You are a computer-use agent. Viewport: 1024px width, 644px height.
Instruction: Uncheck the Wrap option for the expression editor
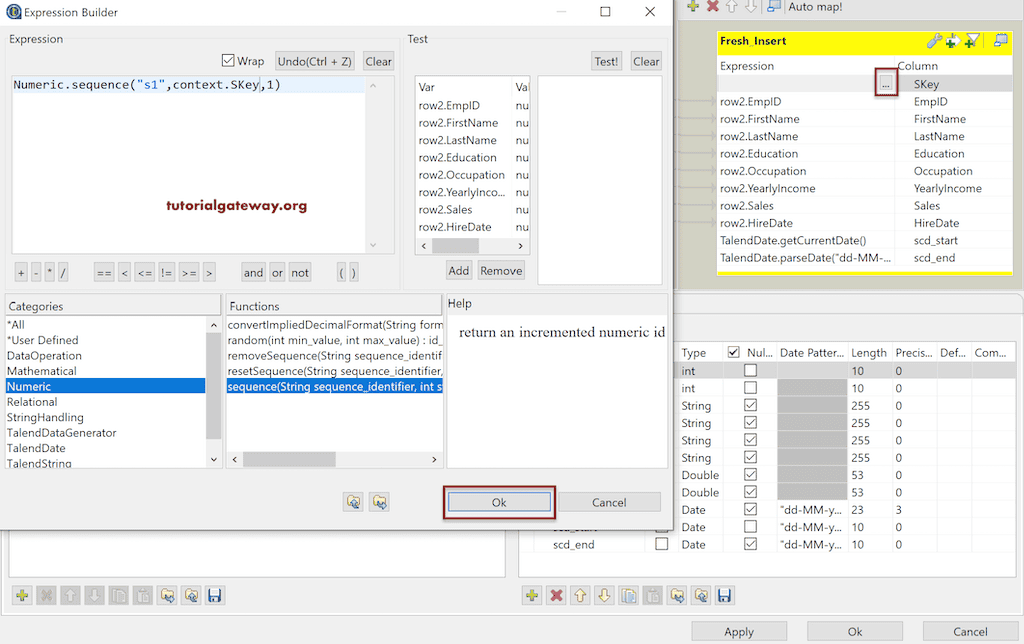[229, 60]
